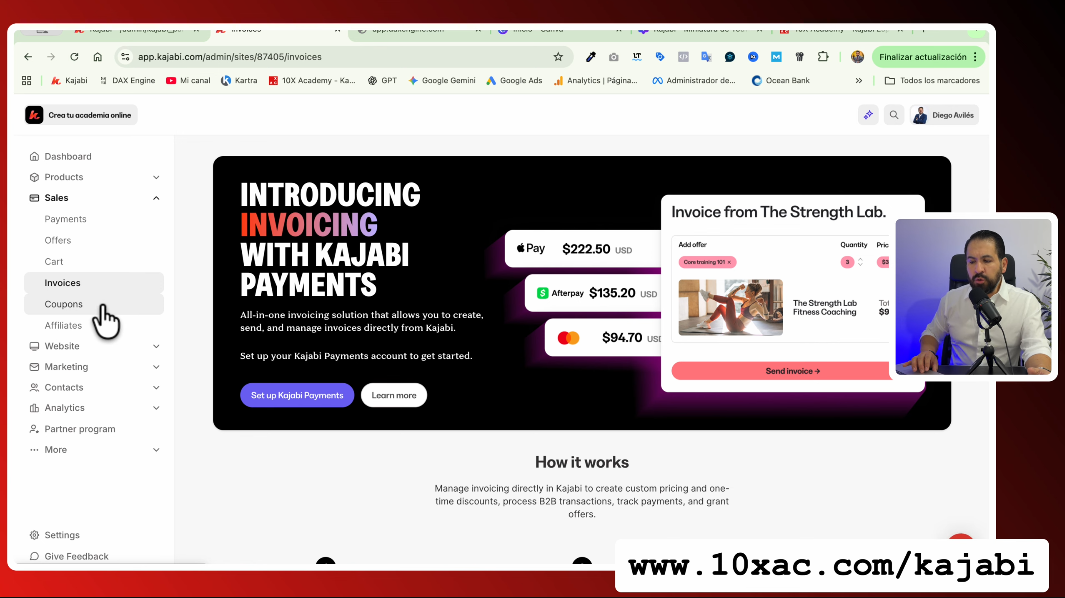The image size is (1065, 598).
Task: Open the Chrome profile avatar
Action: [857, 57]
